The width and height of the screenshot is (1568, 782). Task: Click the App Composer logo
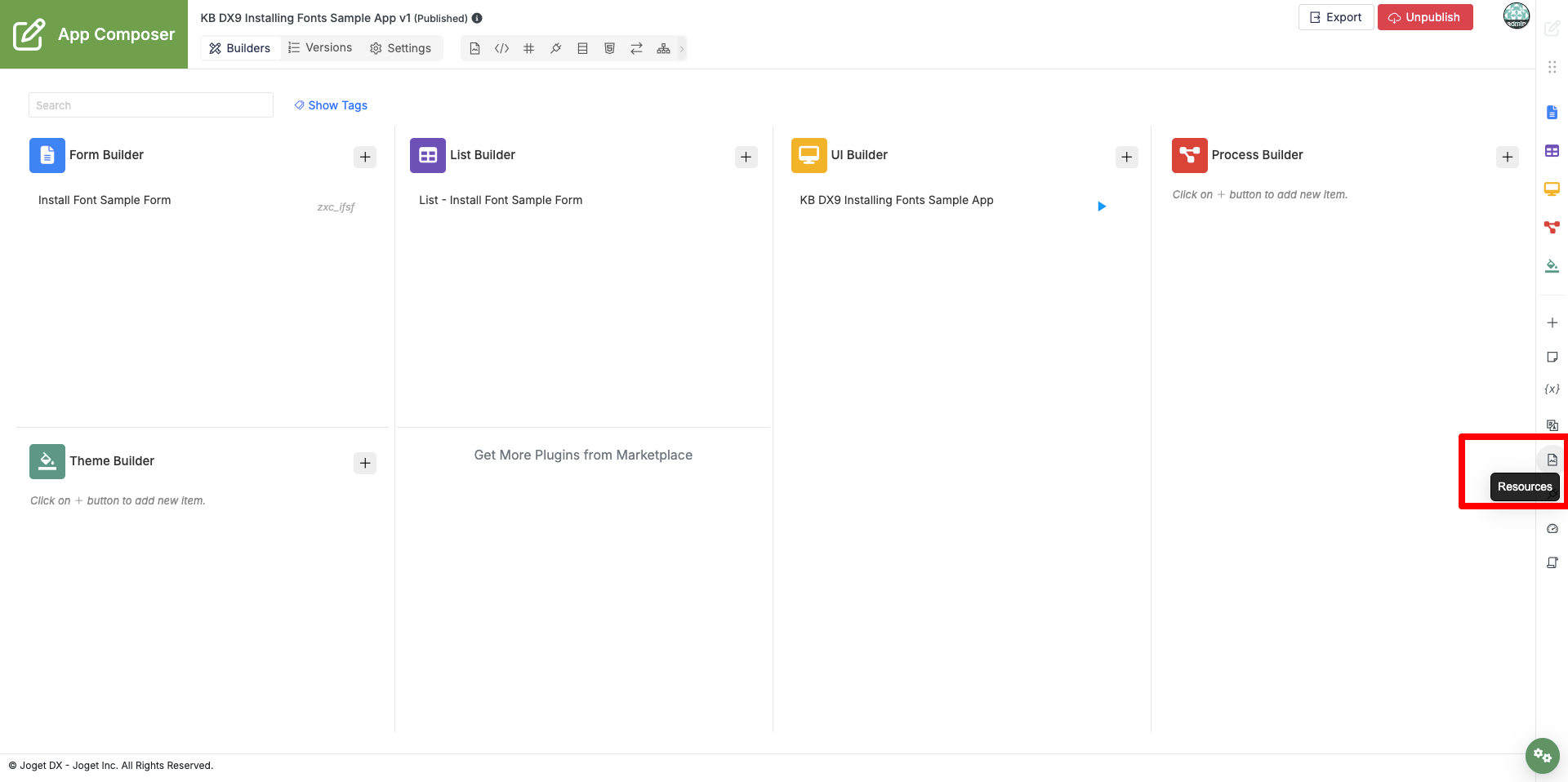point(94,34)
